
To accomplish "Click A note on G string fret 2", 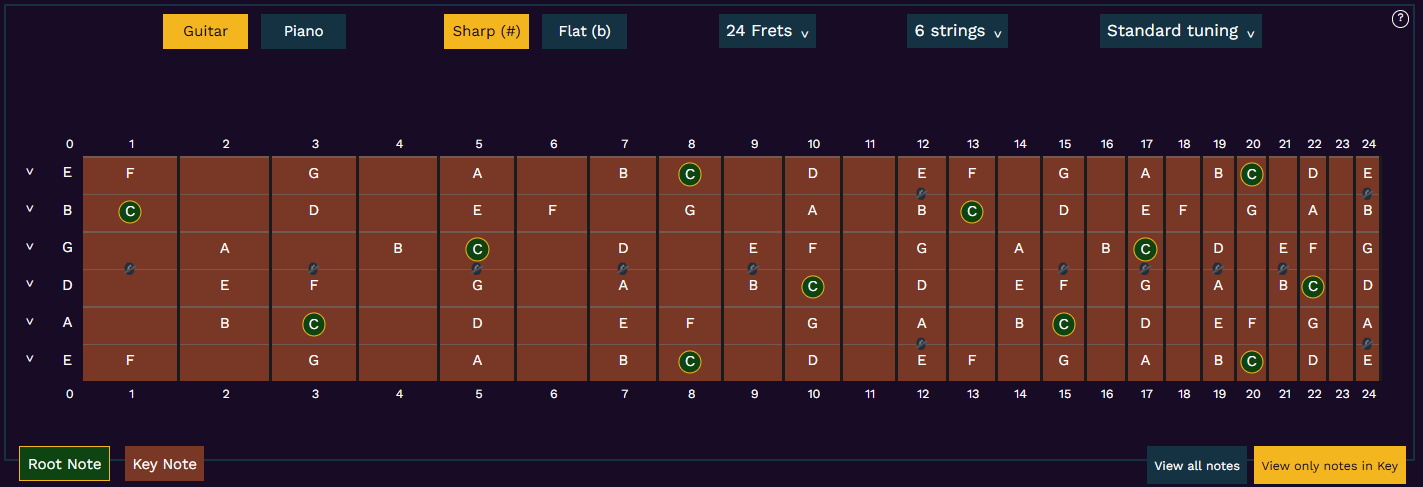I will pos(225,248).
